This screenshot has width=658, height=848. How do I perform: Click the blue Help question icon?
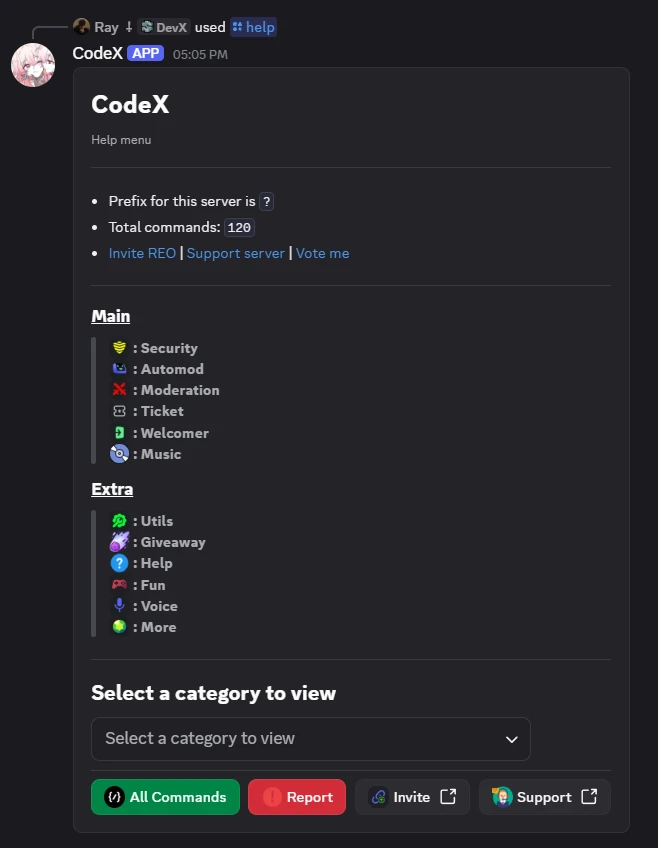point(119,563)
